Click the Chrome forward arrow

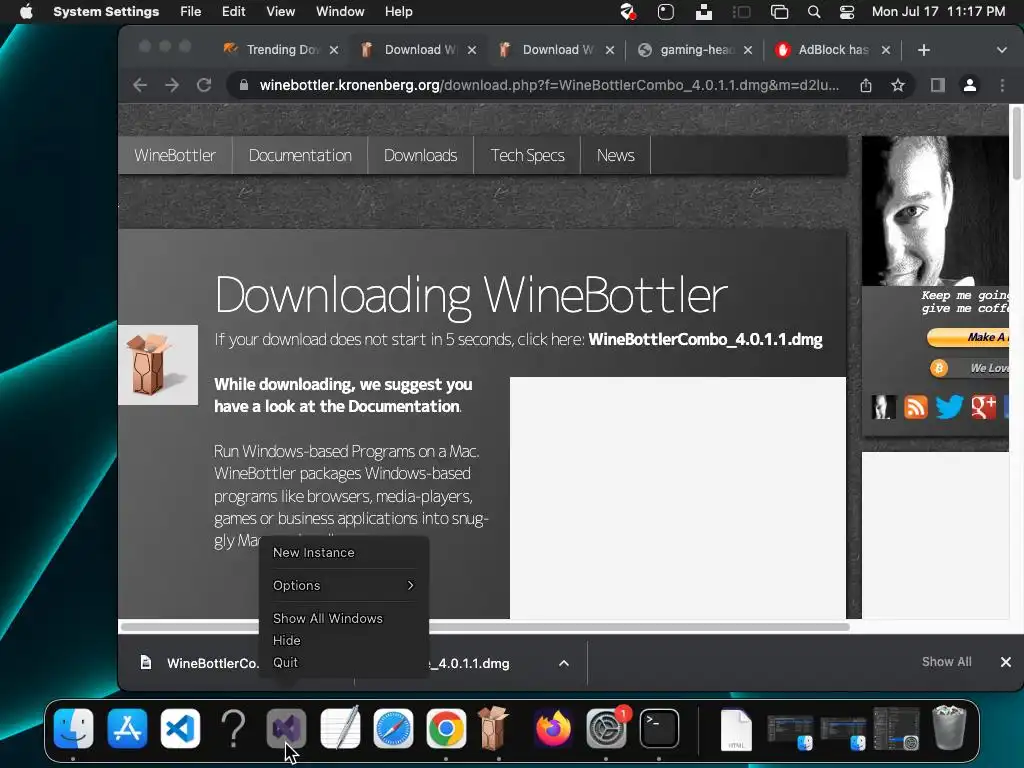172,85
